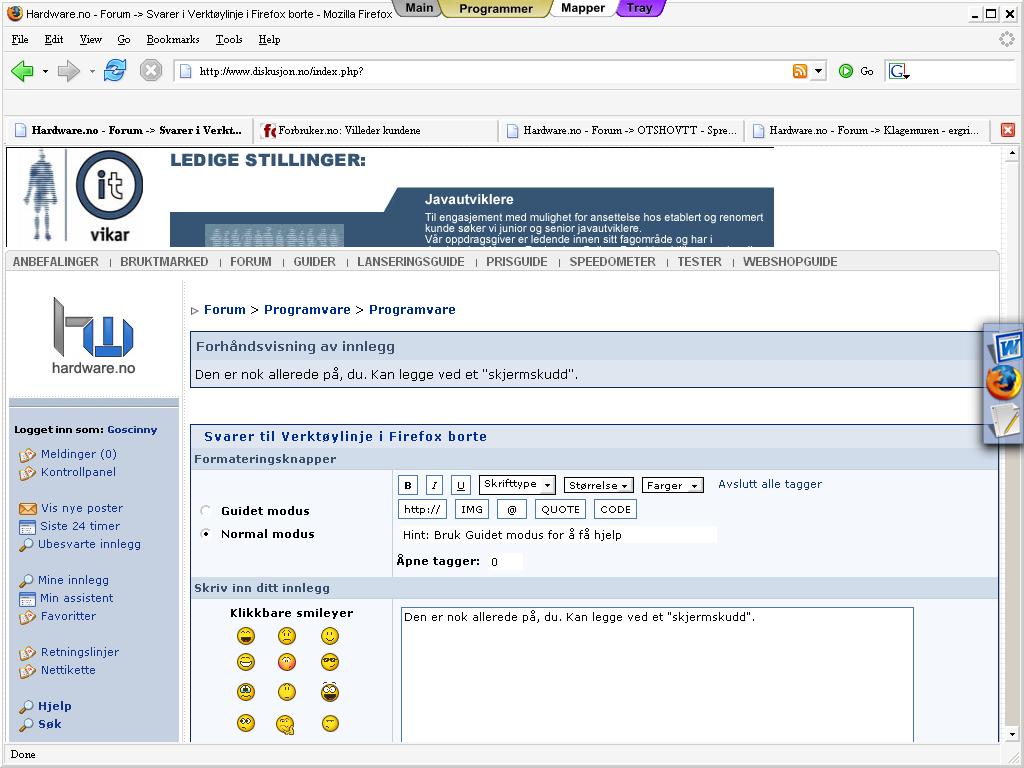Open the PRISGUIDE navigation link

point(517,261)
